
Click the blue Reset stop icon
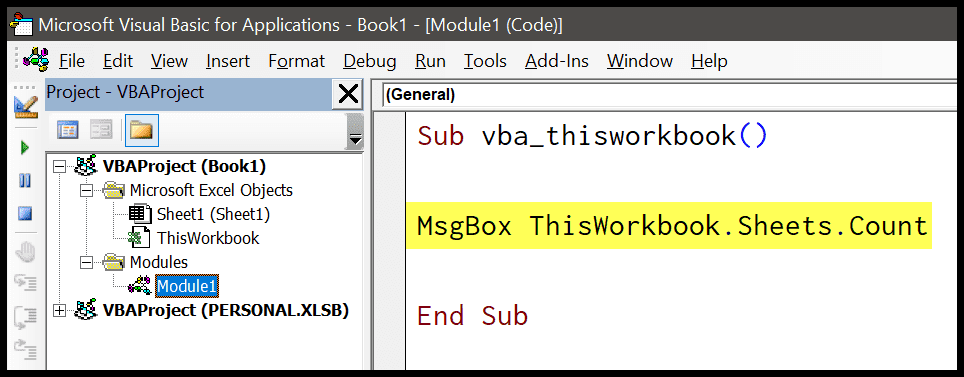tap(25, 214)
